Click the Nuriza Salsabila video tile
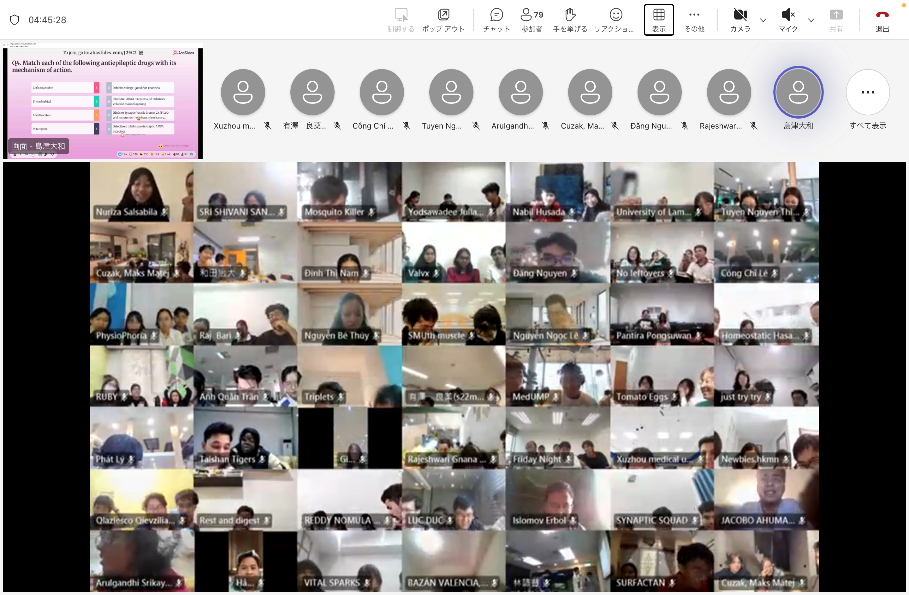 tap(141, 191)
